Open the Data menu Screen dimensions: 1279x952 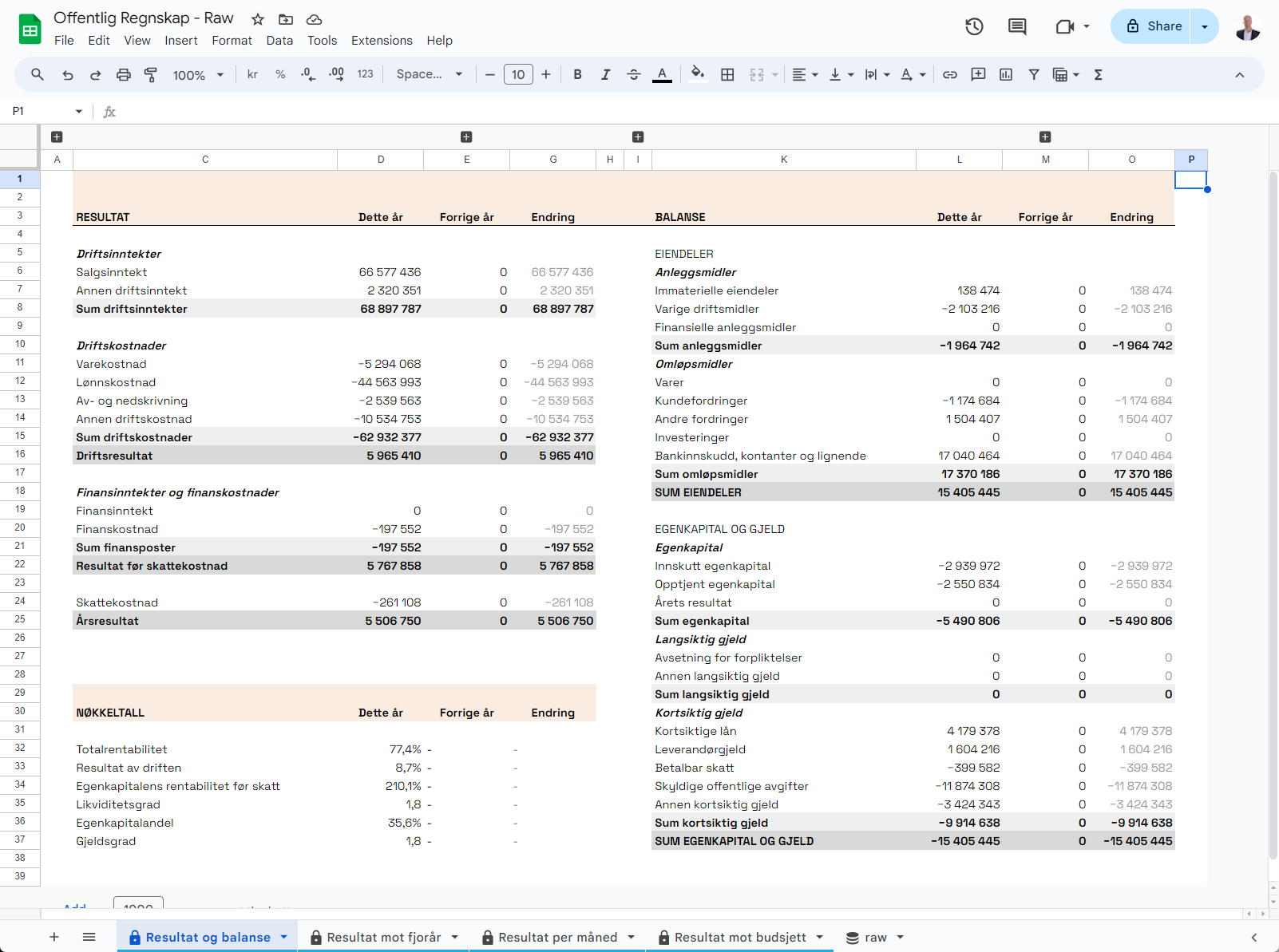(x=279, y=41)
